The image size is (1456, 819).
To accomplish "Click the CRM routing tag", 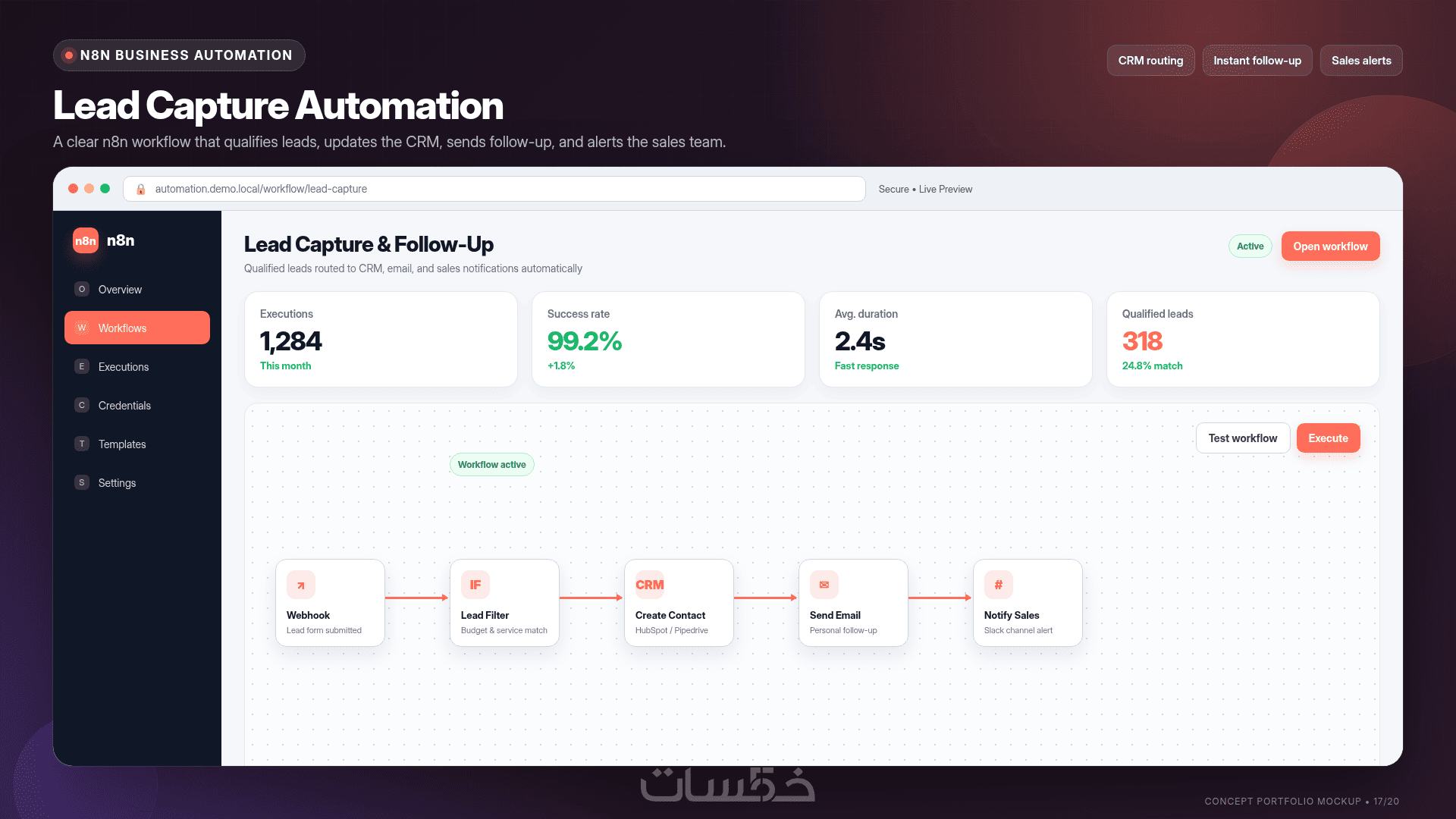I will click(1150, 61).
